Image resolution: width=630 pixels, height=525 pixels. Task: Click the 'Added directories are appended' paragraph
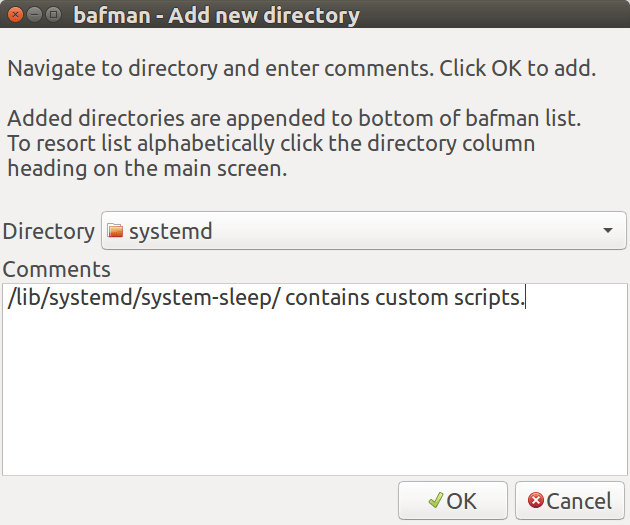(294, 143)
